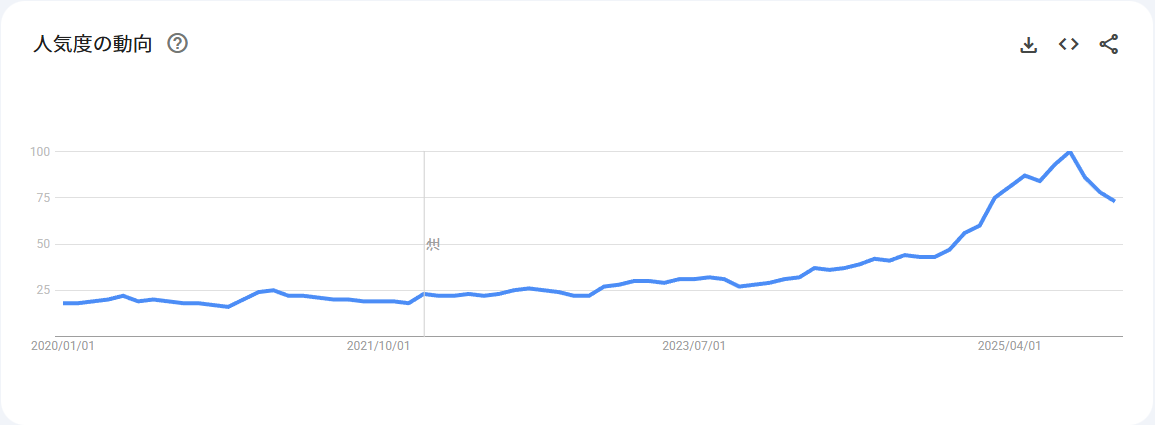
Task: Click the rising trend line at the 75 gridline
Action: (995, 198)
